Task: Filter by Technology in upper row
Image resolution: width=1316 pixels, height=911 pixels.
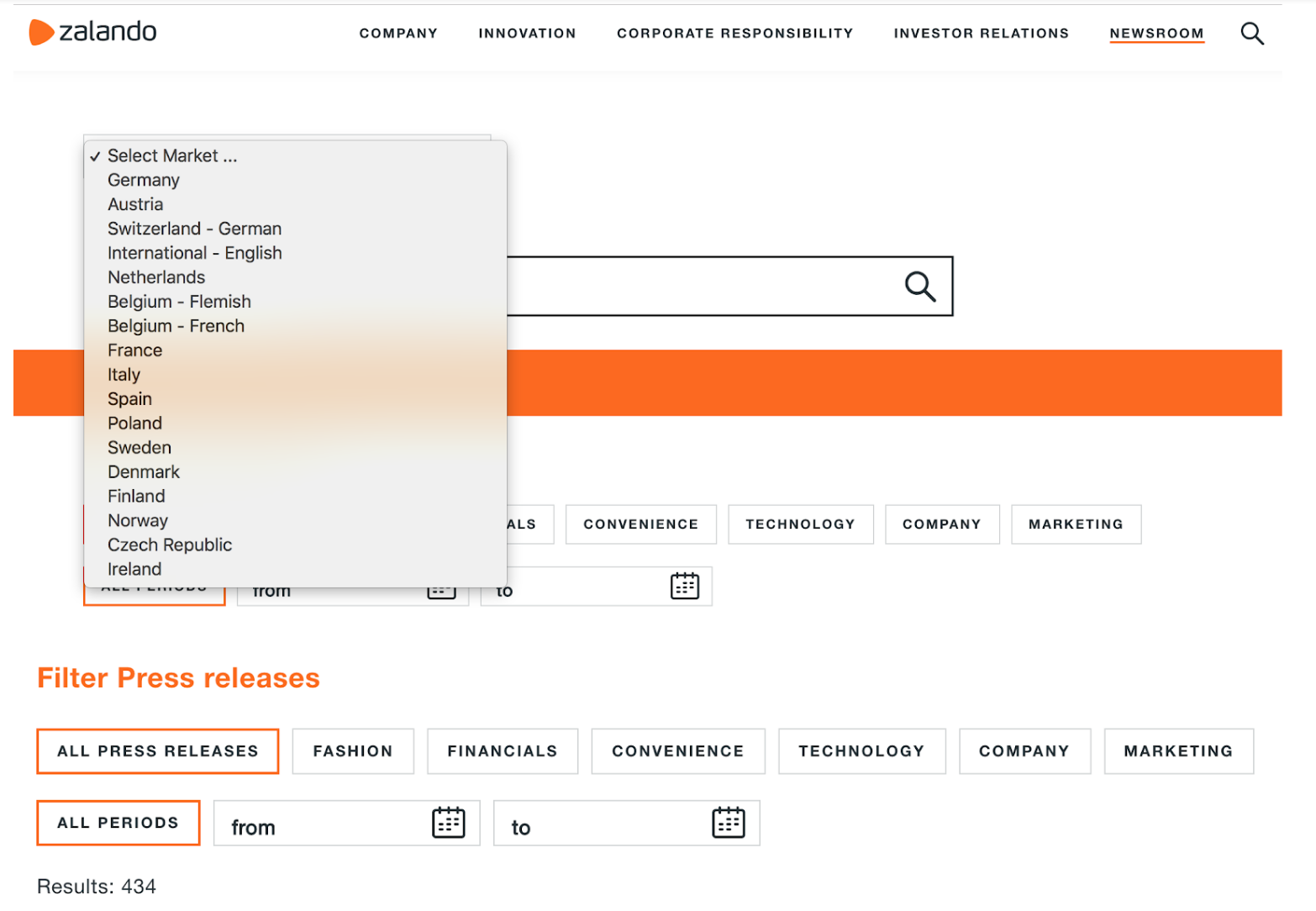Action: [x=801, y=524]
